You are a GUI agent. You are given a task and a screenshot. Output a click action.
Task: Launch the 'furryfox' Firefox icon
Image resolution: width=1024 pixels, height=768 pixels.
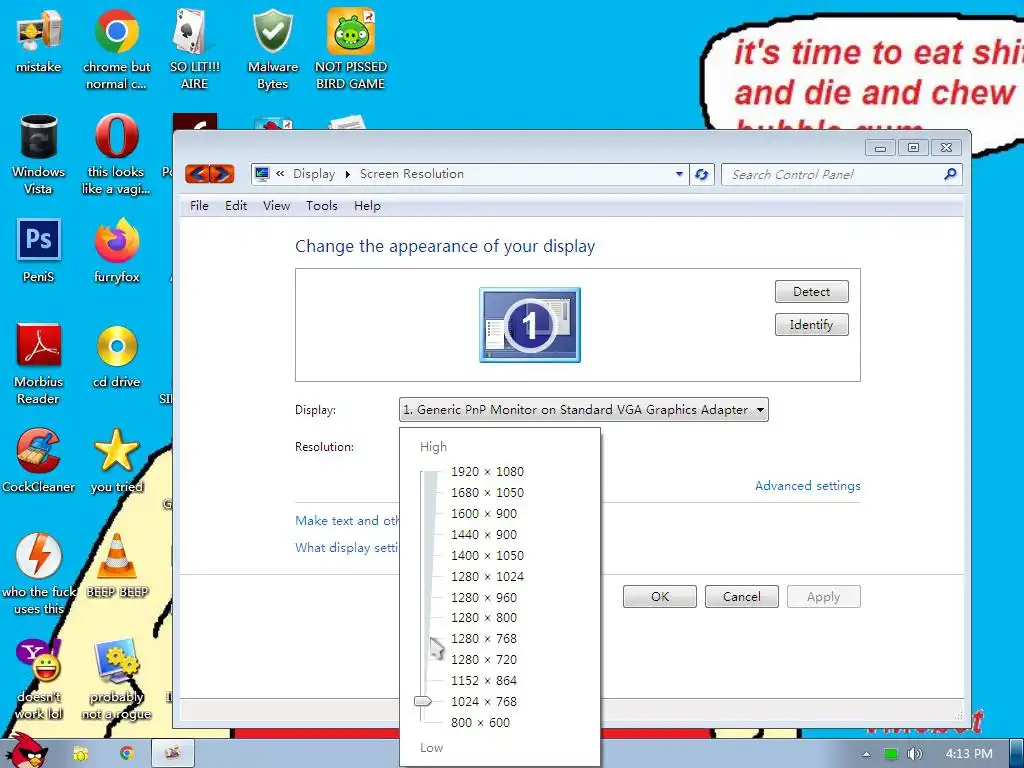coord(116,251)
